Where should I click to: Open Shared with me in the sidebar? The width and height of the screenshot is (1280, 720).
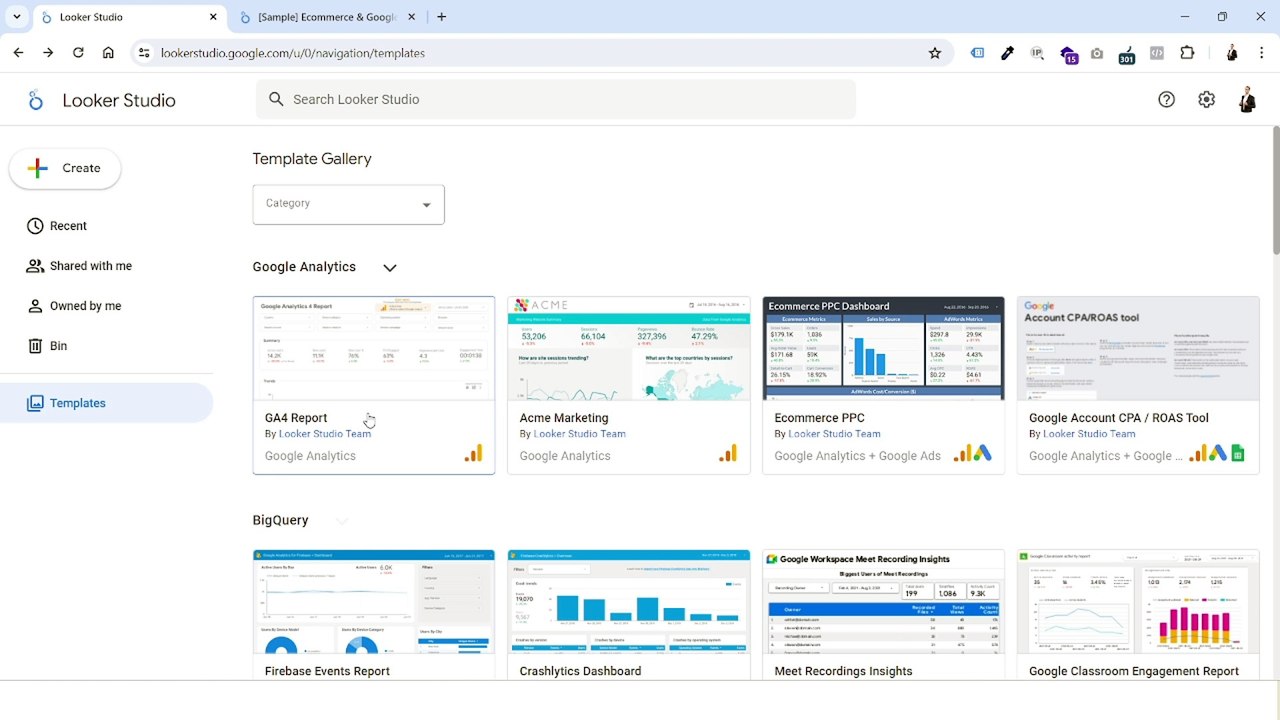tap(106, 266)
